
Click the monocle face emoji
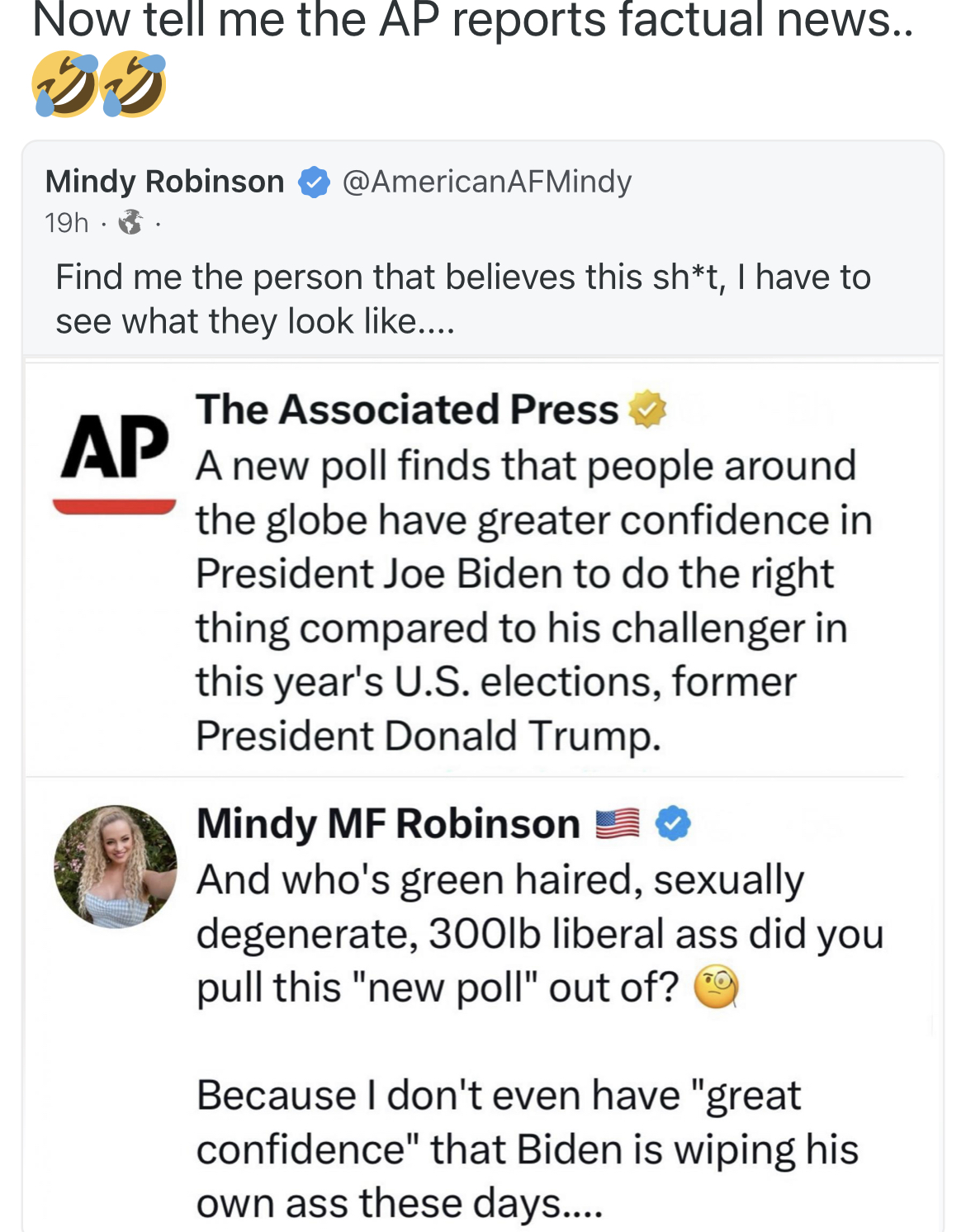point(716,988)
